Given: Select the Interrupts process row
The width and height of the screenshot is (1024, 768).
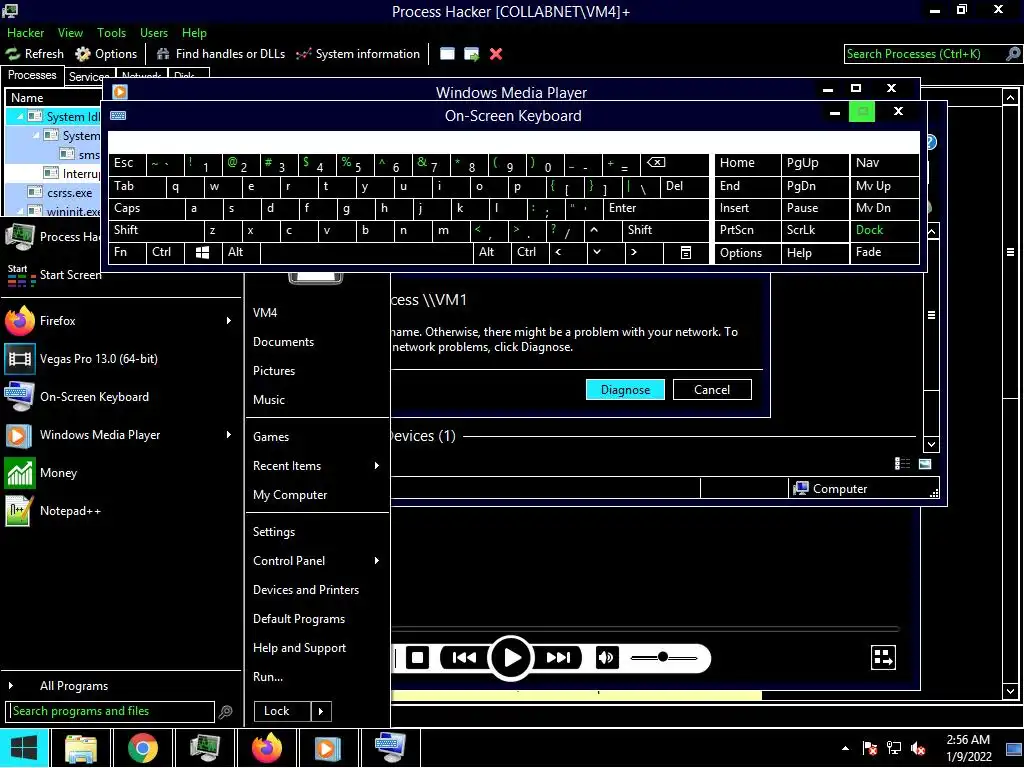Looking at the screenshot, I should point(54,173).
